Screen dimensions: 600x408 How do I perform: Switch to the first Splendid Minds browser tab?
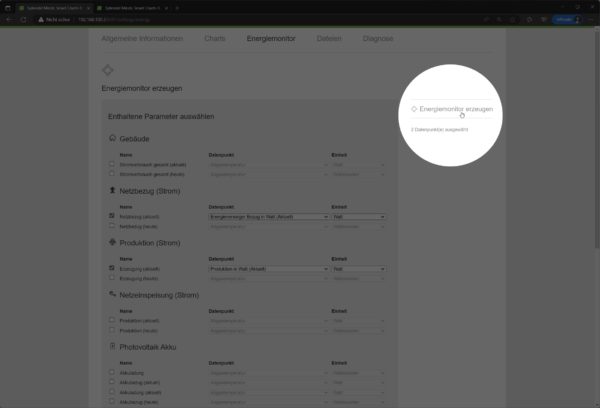click(54, 8)
